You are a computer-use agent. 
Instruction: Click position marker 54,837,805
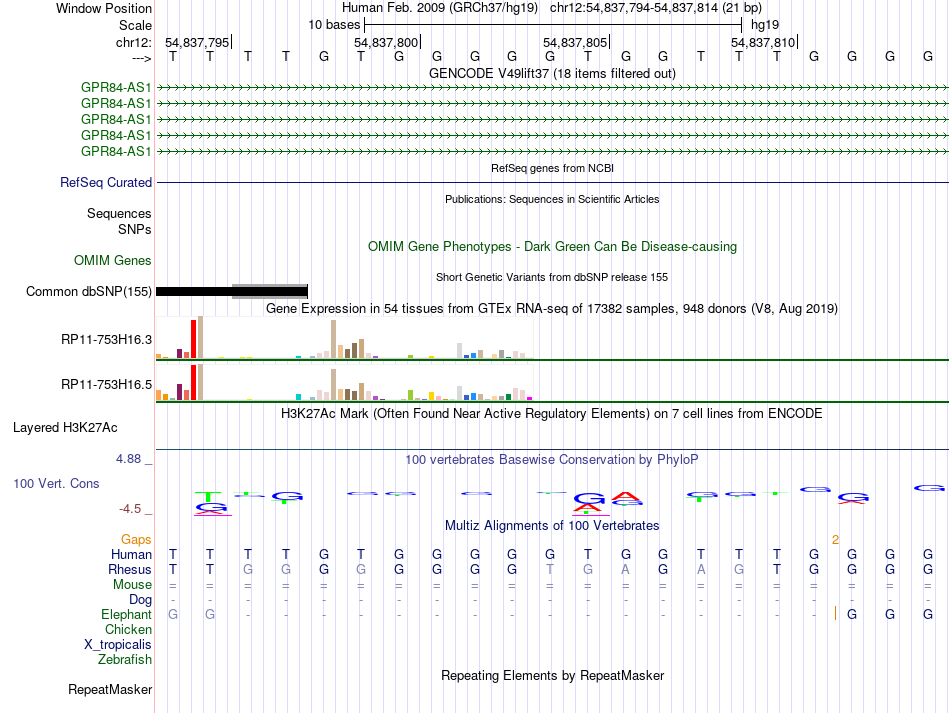(576, 42)
